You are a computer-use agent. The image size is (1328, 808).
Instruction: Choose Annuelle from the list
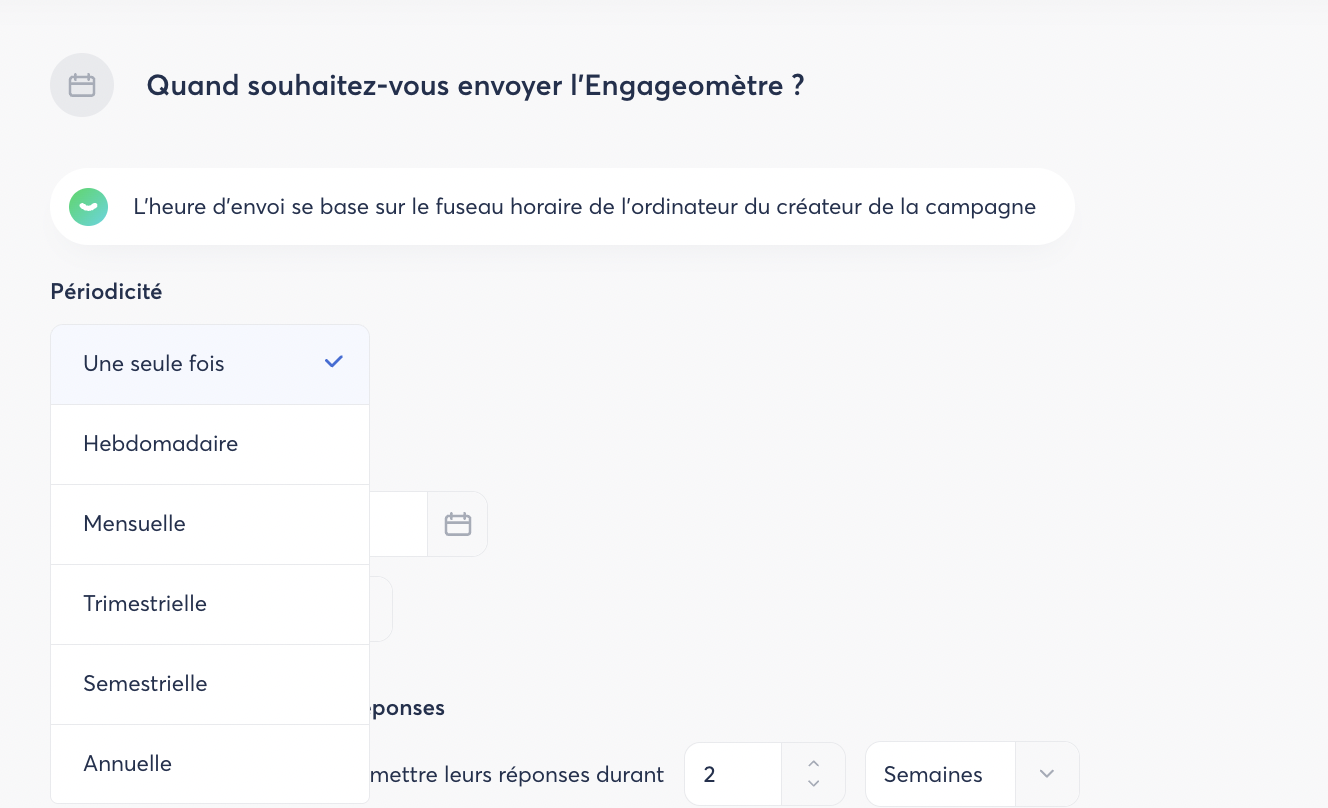(x=127, y=764)
